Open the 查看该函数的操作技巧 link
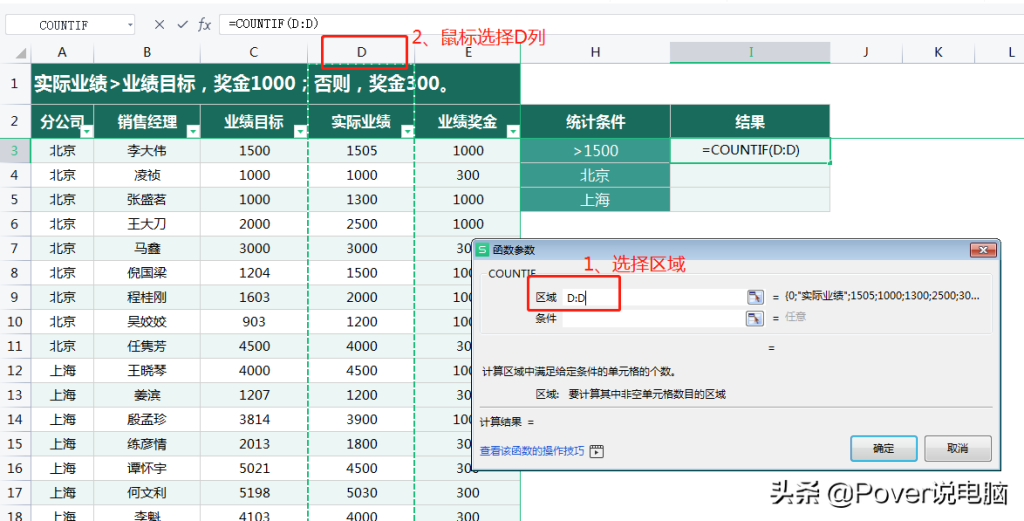The width and height of the screenshot is (1024, 521). point(532,451)
